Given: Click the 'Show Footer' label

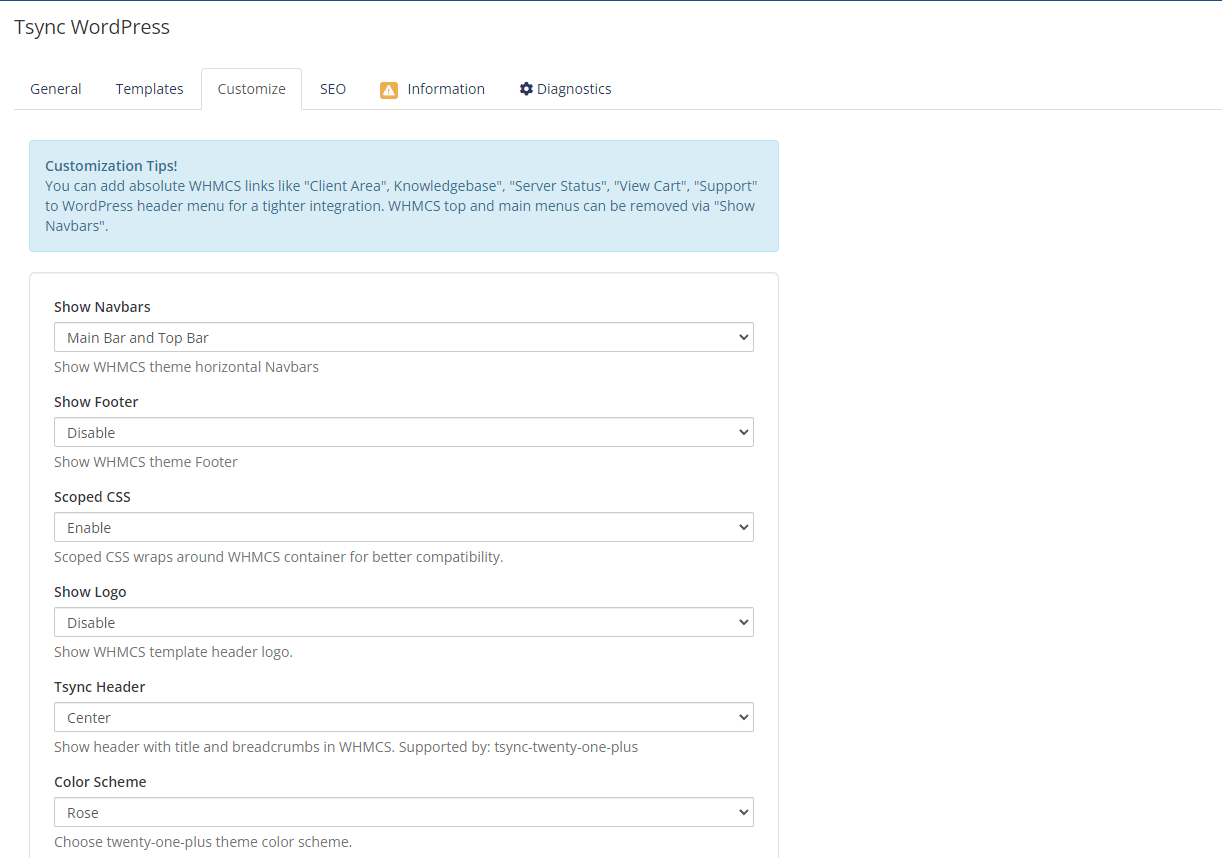Looking at the screenshot, I should click(x=96, y=402).
